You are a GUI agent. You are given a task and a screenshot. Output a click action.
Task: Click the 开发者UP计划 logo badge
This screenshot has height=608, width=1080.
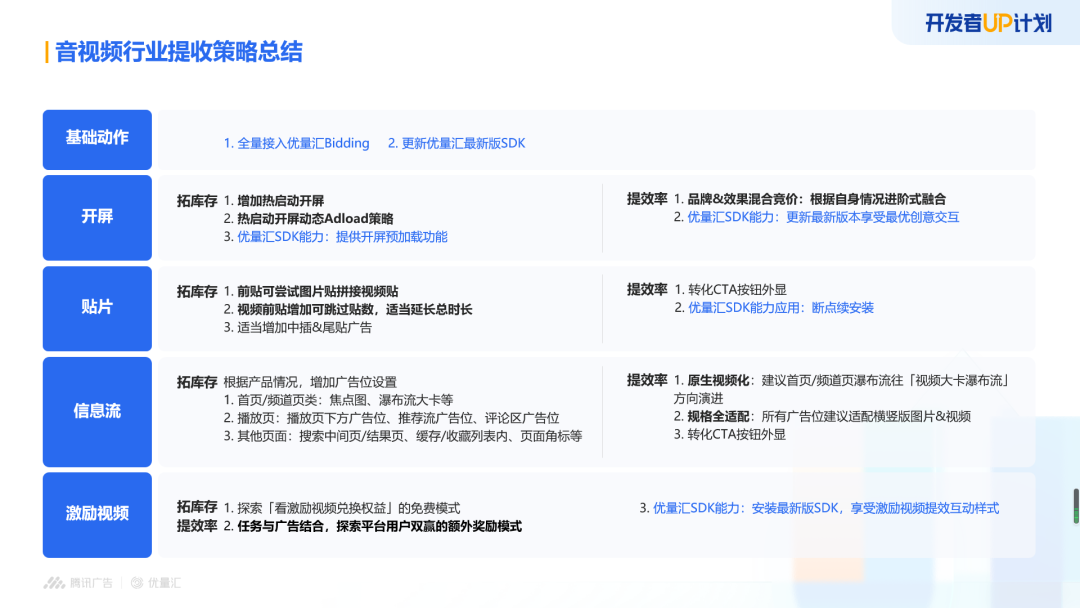pyautogui.click(x=988, y=23)
